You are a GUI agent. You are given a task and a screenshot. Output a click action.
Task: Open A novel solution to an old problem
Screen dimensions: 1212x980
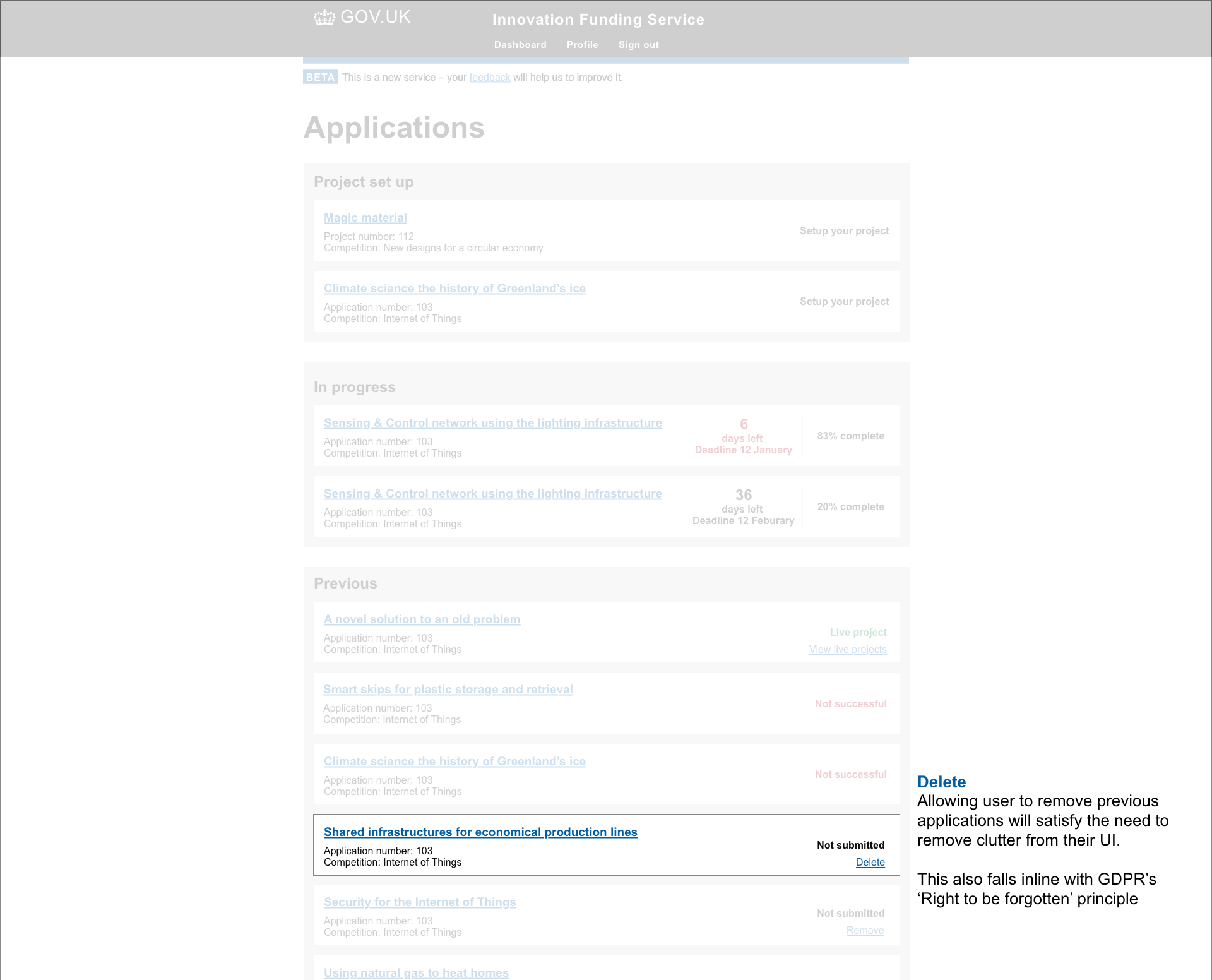tap(422, 619)
